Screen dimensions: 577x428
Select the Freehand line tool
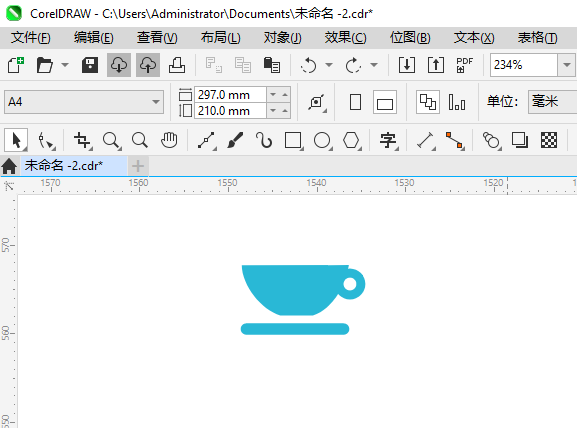pyautogui.click(x=206, y=141)
